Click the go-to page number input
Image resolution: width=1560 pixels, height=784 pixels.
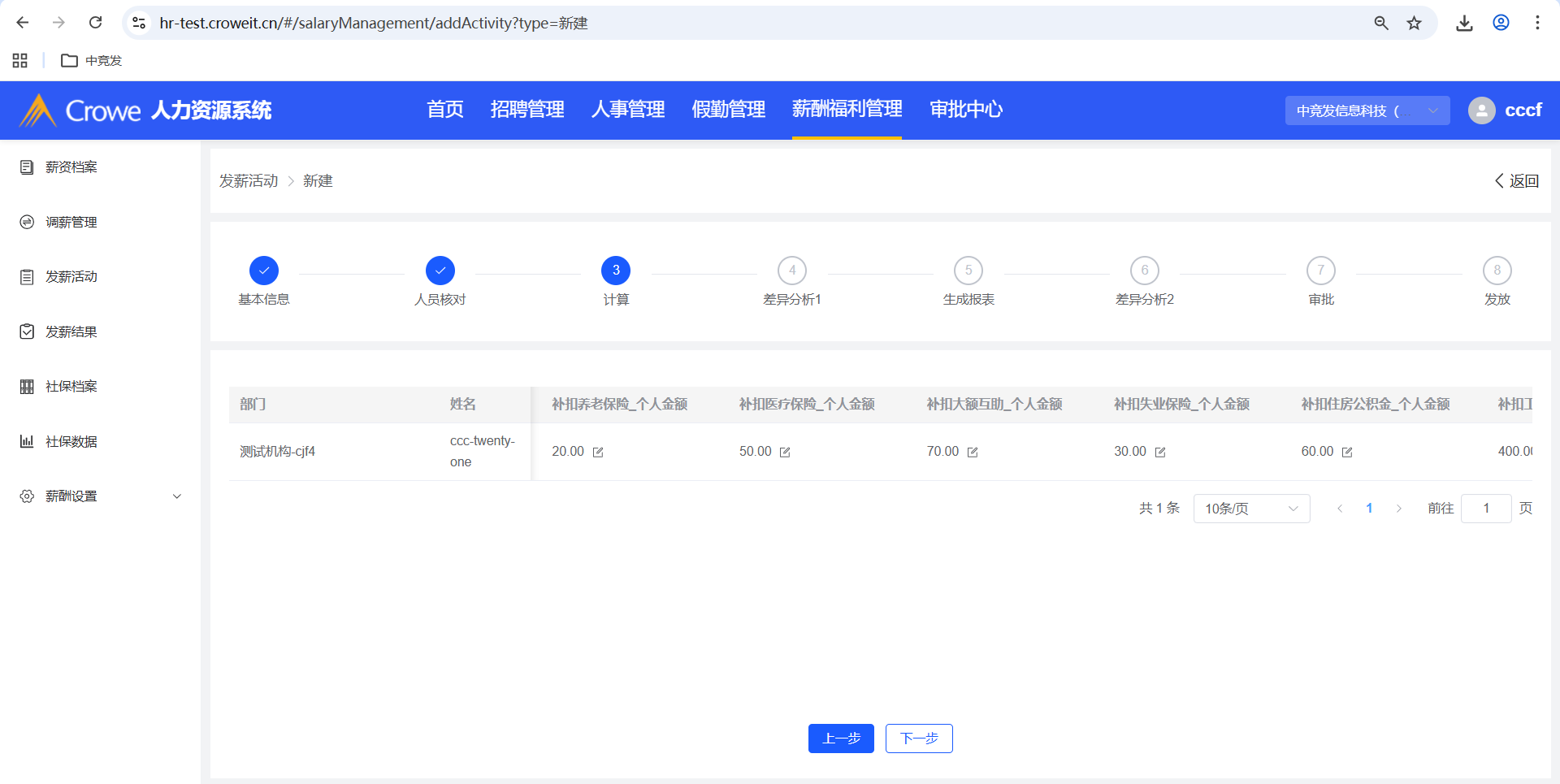point(1485,509)
